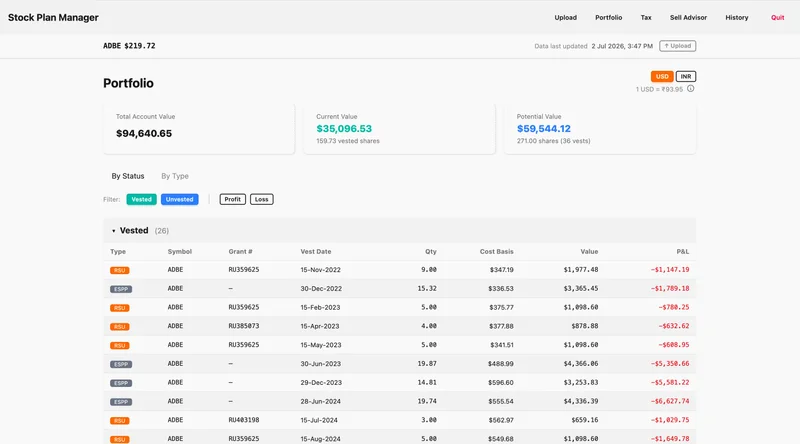This screenshot has height=444, width=800.
Task: Click 271.00 shares (36 vests) text
Action: [x=554, y=141]
